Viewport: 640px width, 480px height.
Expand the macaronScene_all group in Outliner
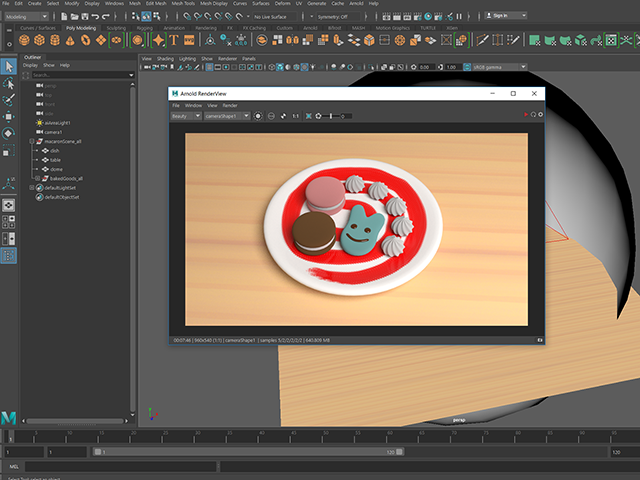(x=32, y=141)
